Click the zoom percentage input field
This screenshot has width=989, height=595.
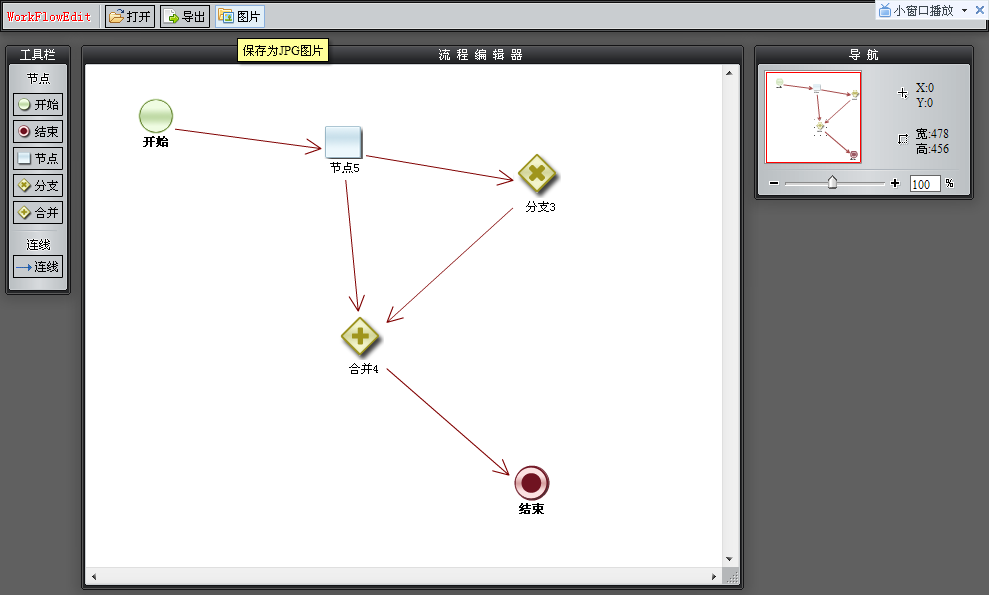[x=925, y=184]
